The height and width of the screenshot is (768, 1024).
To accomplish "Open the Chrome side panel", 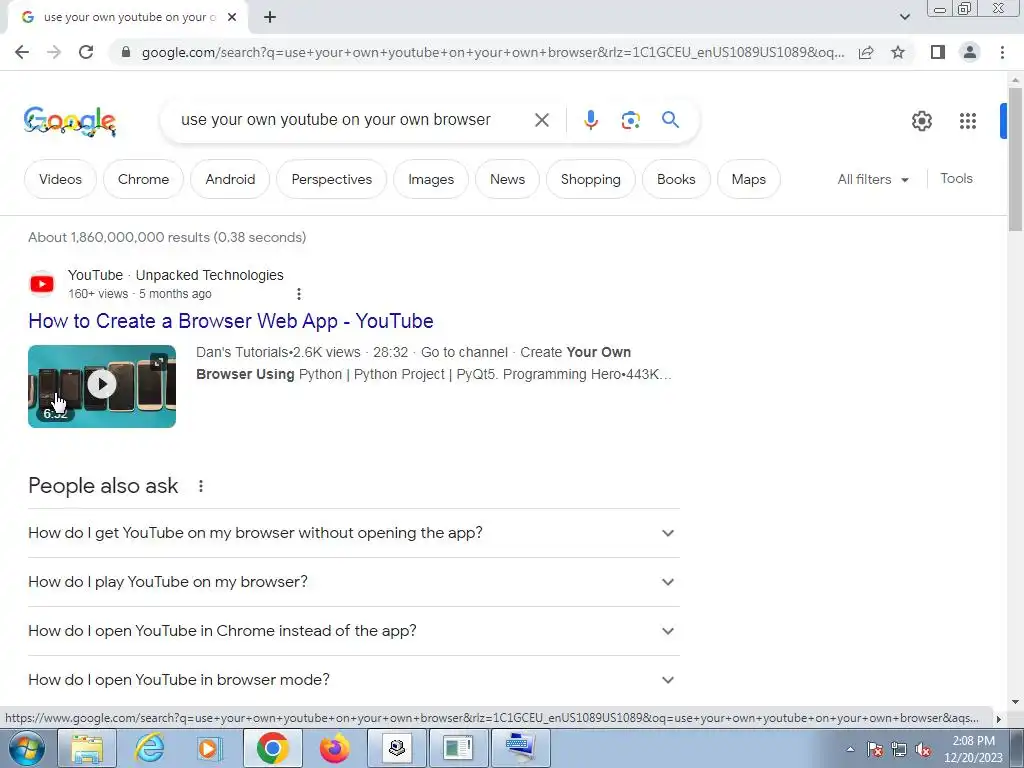I will [x=938, y=52].
